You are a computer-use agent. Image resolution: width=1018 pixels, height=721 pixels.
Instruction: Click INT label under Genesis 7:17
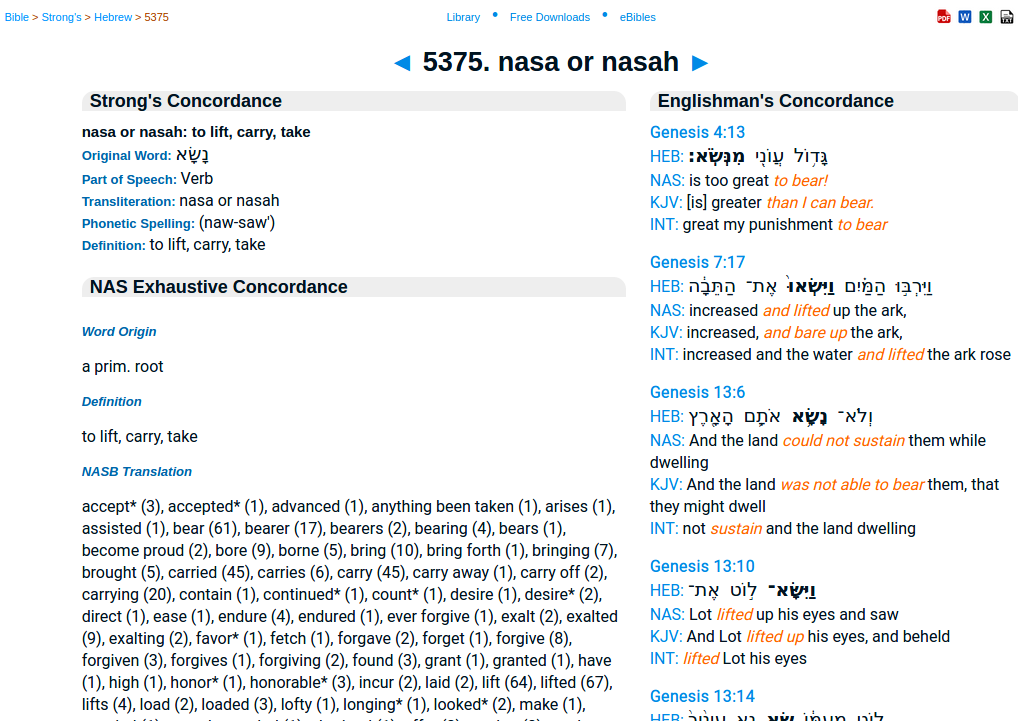coord(664,354)
